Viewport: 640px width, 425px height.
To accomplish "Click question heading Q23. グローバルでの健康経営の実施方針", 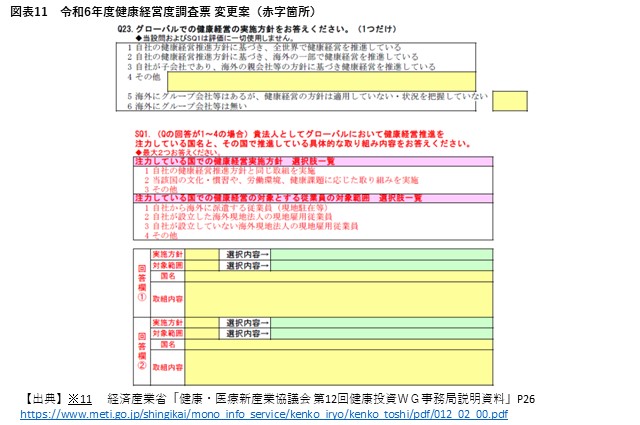I will 257,29.
